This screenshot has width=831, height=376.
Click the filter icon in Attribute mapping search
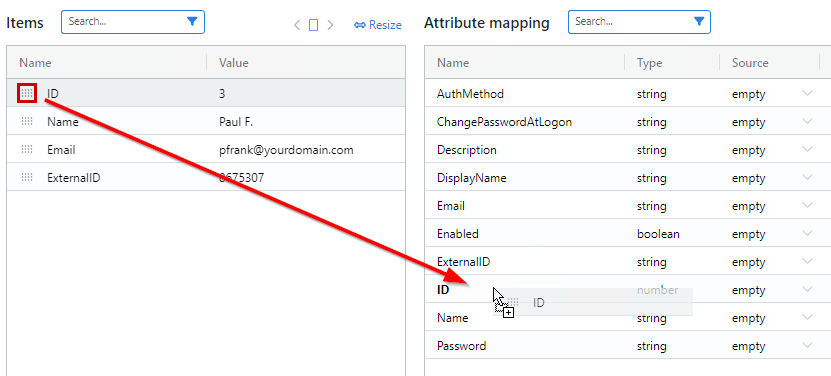699,22
